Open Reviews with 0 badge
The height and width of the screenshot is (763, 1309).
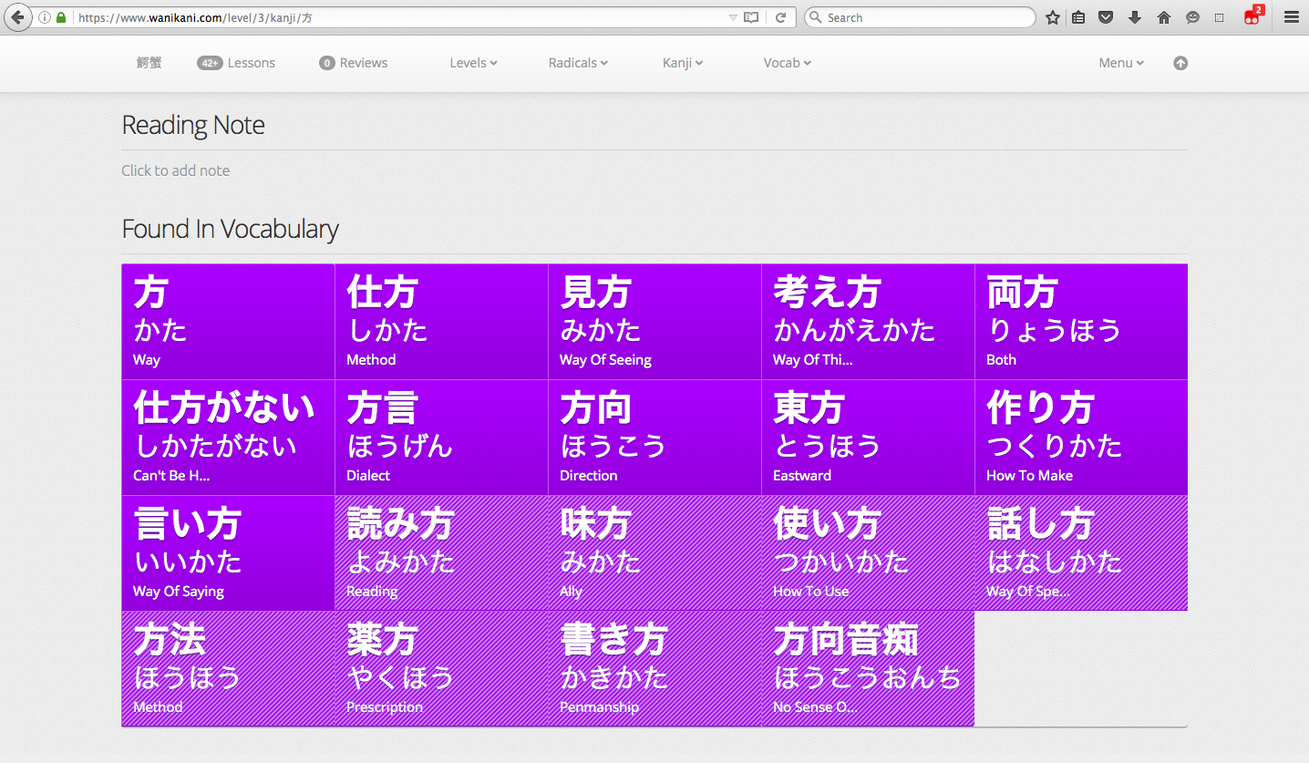353,63
